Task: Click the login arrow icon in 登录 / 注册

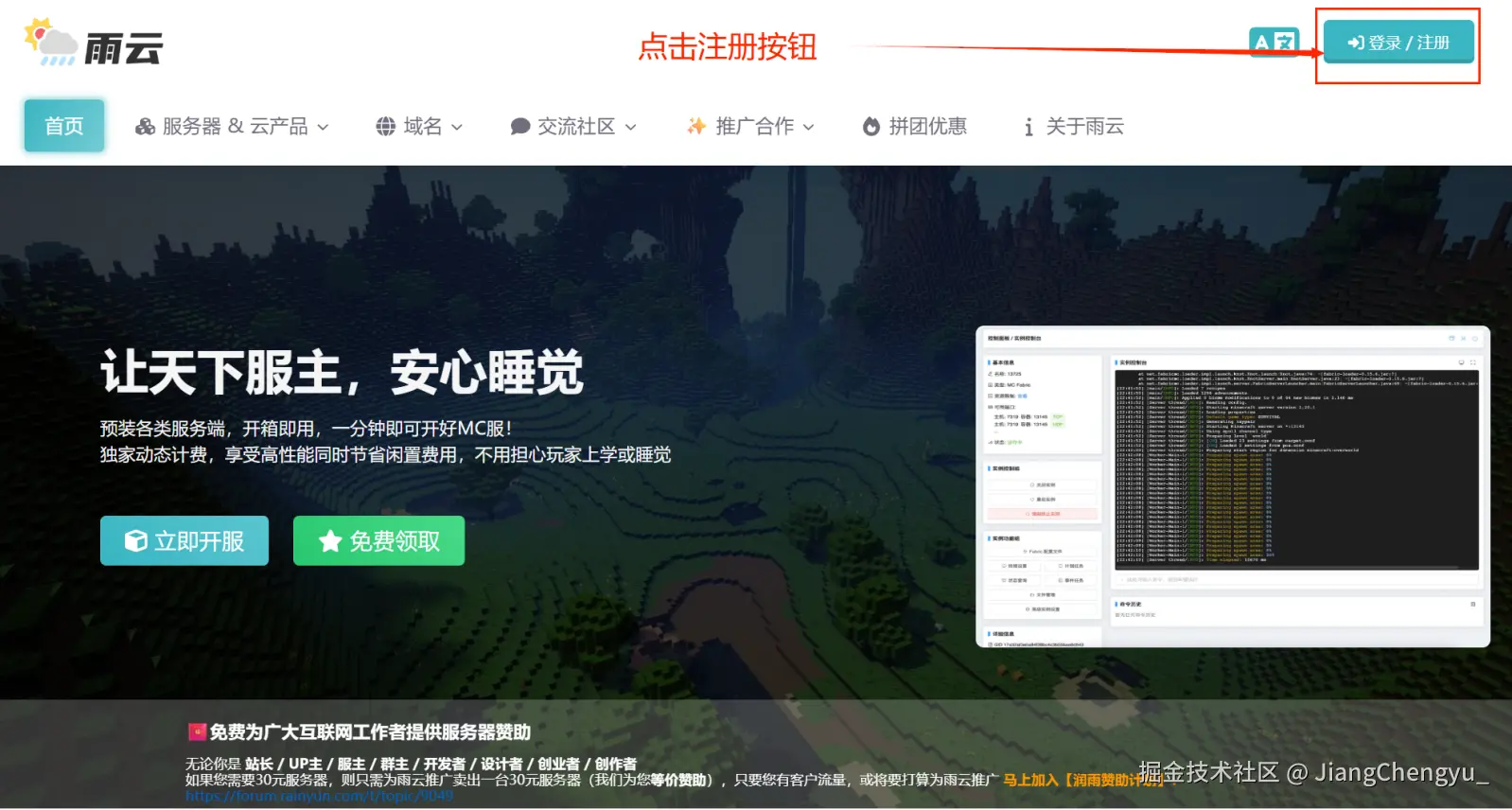Action: (x=1357, y=43)
